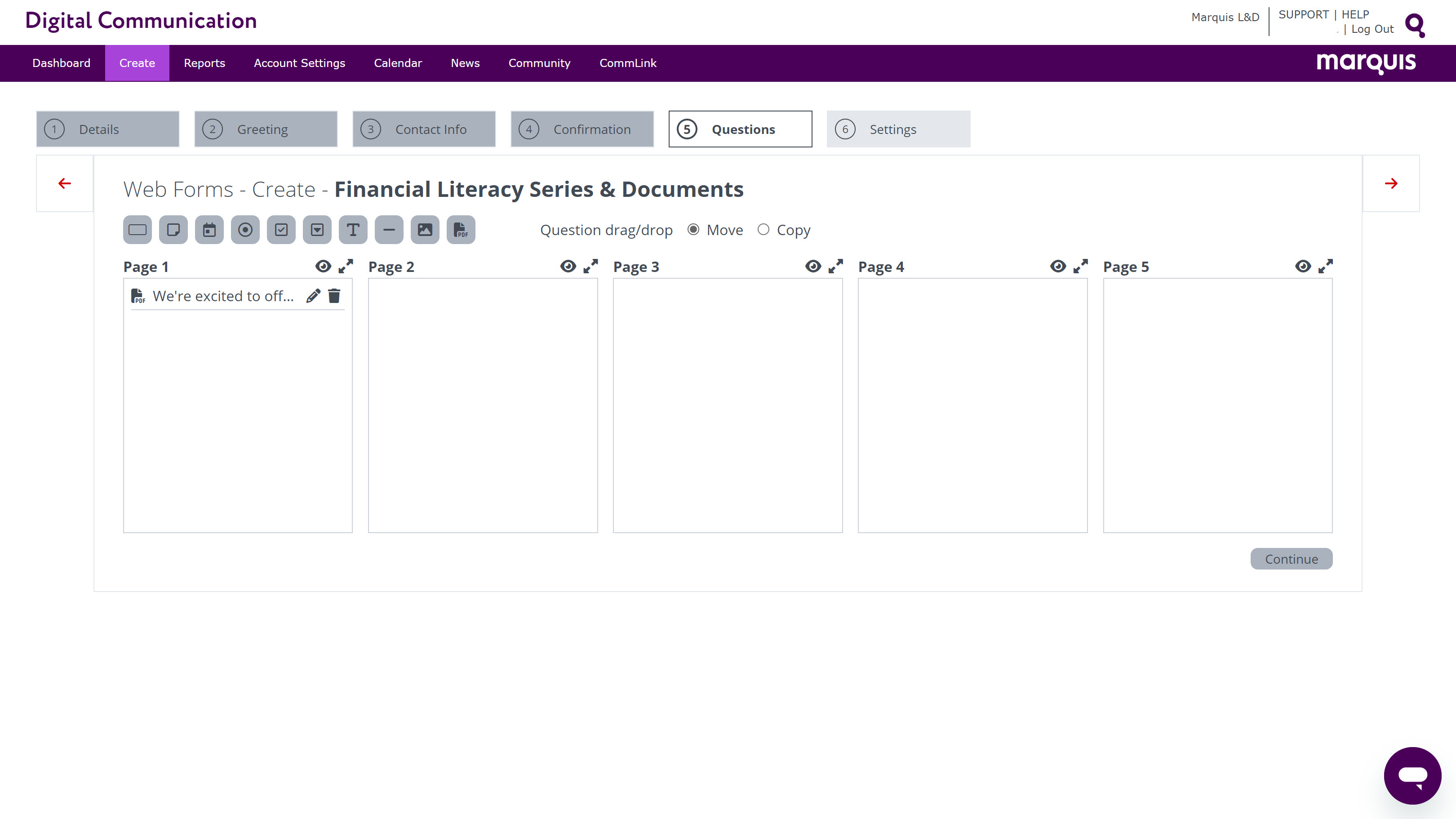1456x819 pixels.
Task: Select Move drag/drop mode
Action: 693,230
